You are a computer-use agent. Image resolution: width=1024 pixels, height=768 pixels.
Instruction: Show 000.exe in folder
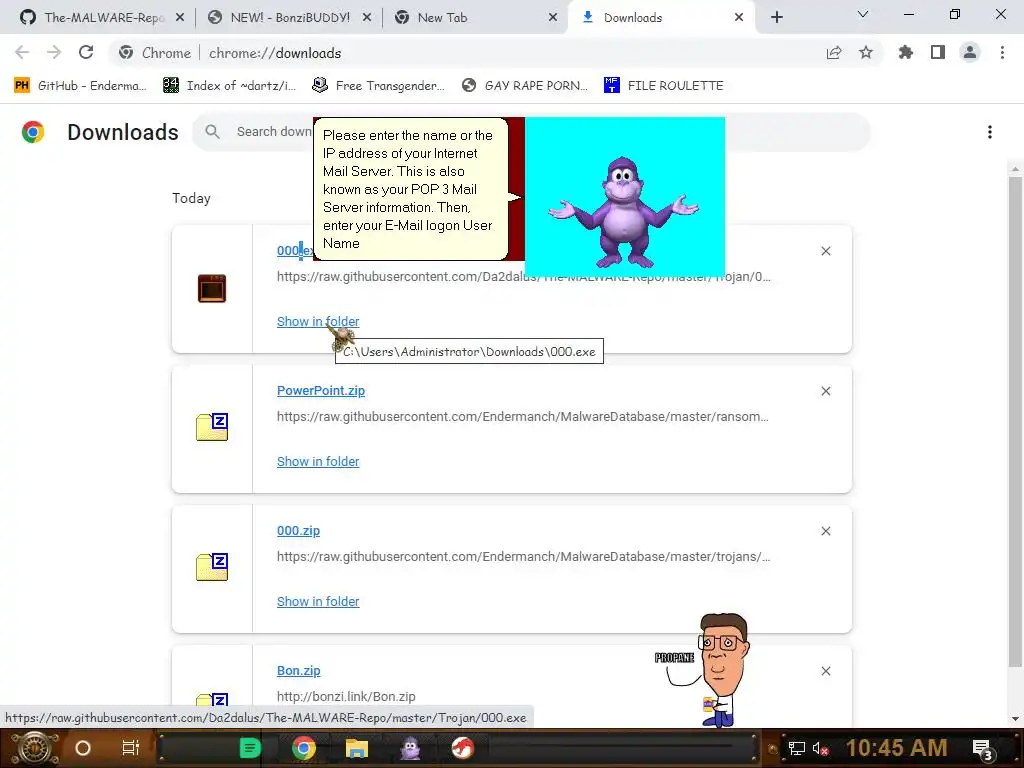click(x=318, y=321)
